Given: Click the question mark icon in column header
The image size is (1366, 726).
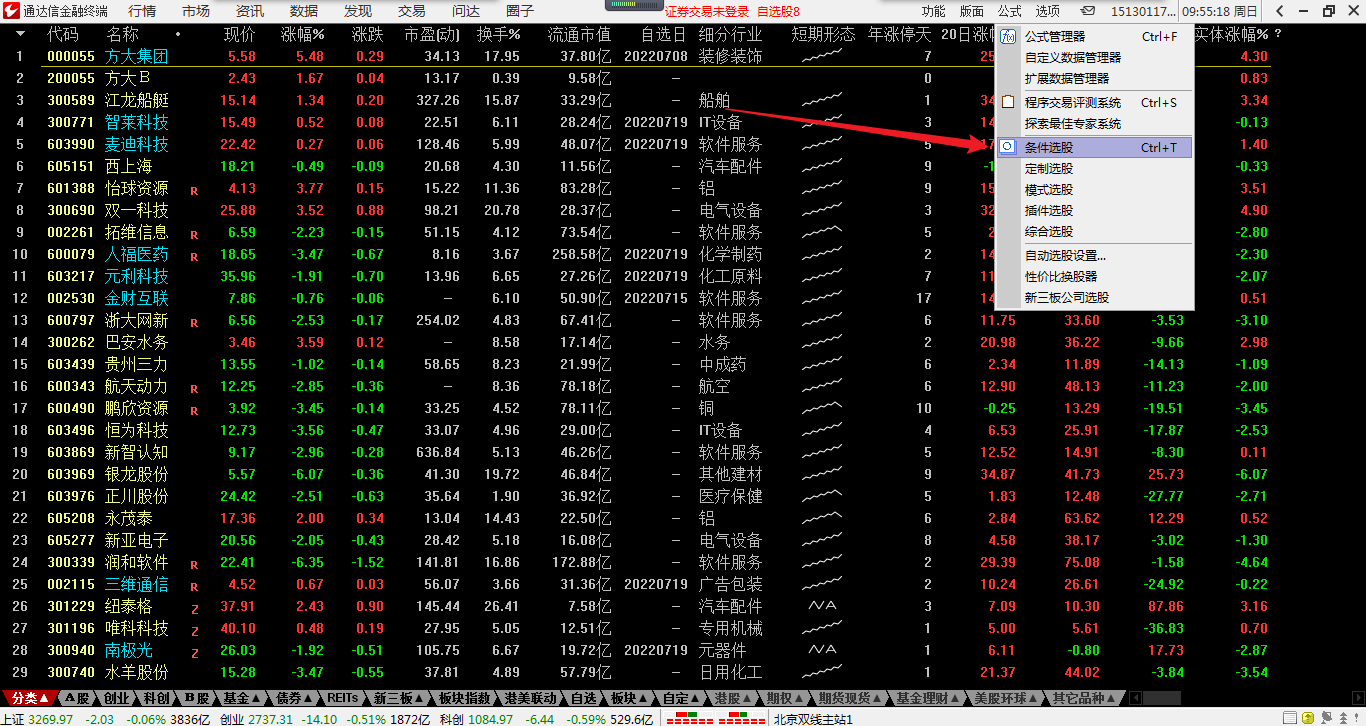Looking at the screenshot, I should tap(1277, 34).
